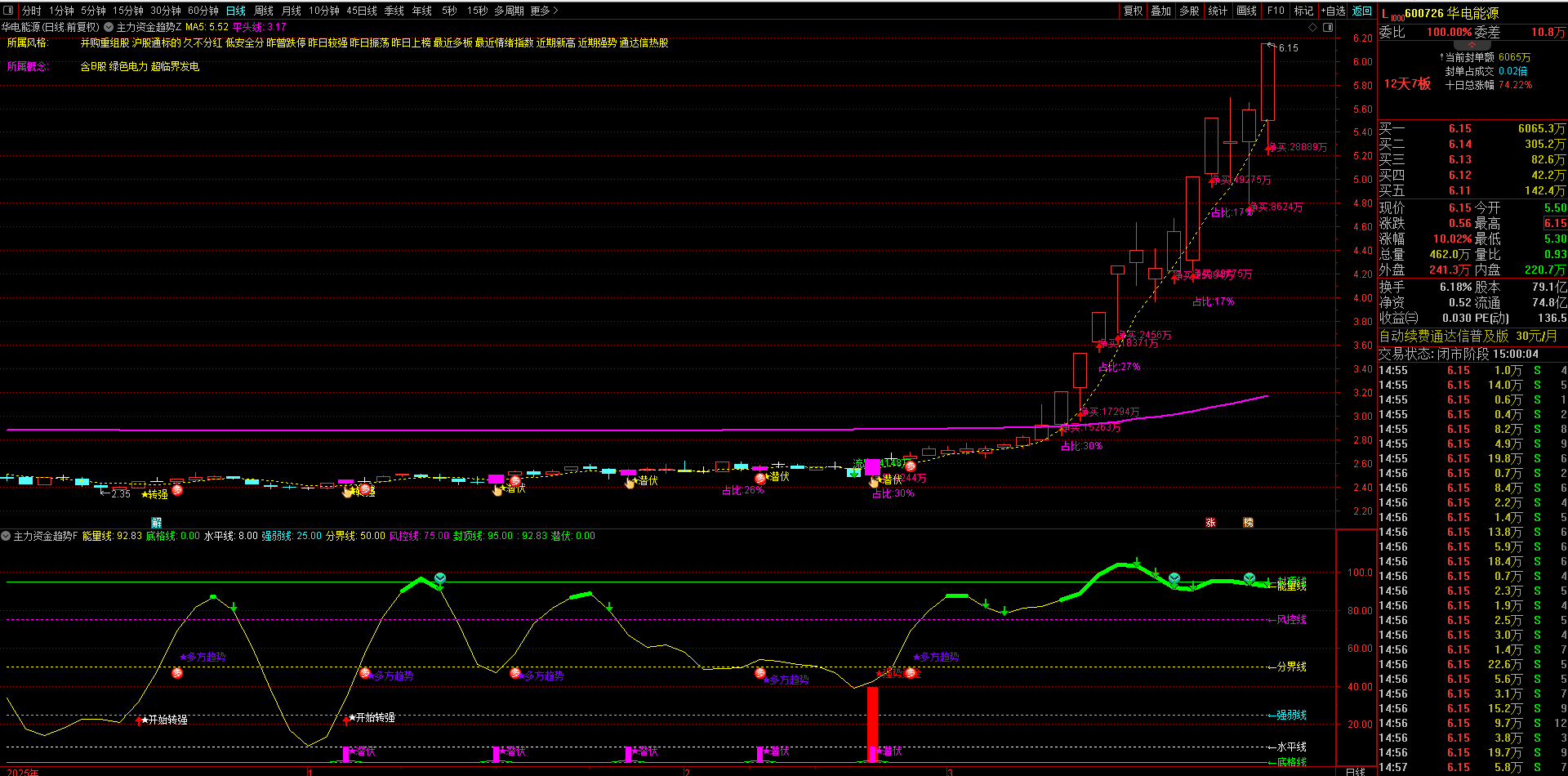Select the 5分钟 period tab
Image resolution: width=1568 pixels, height=776 pixels.
click(x=93, y=11)
